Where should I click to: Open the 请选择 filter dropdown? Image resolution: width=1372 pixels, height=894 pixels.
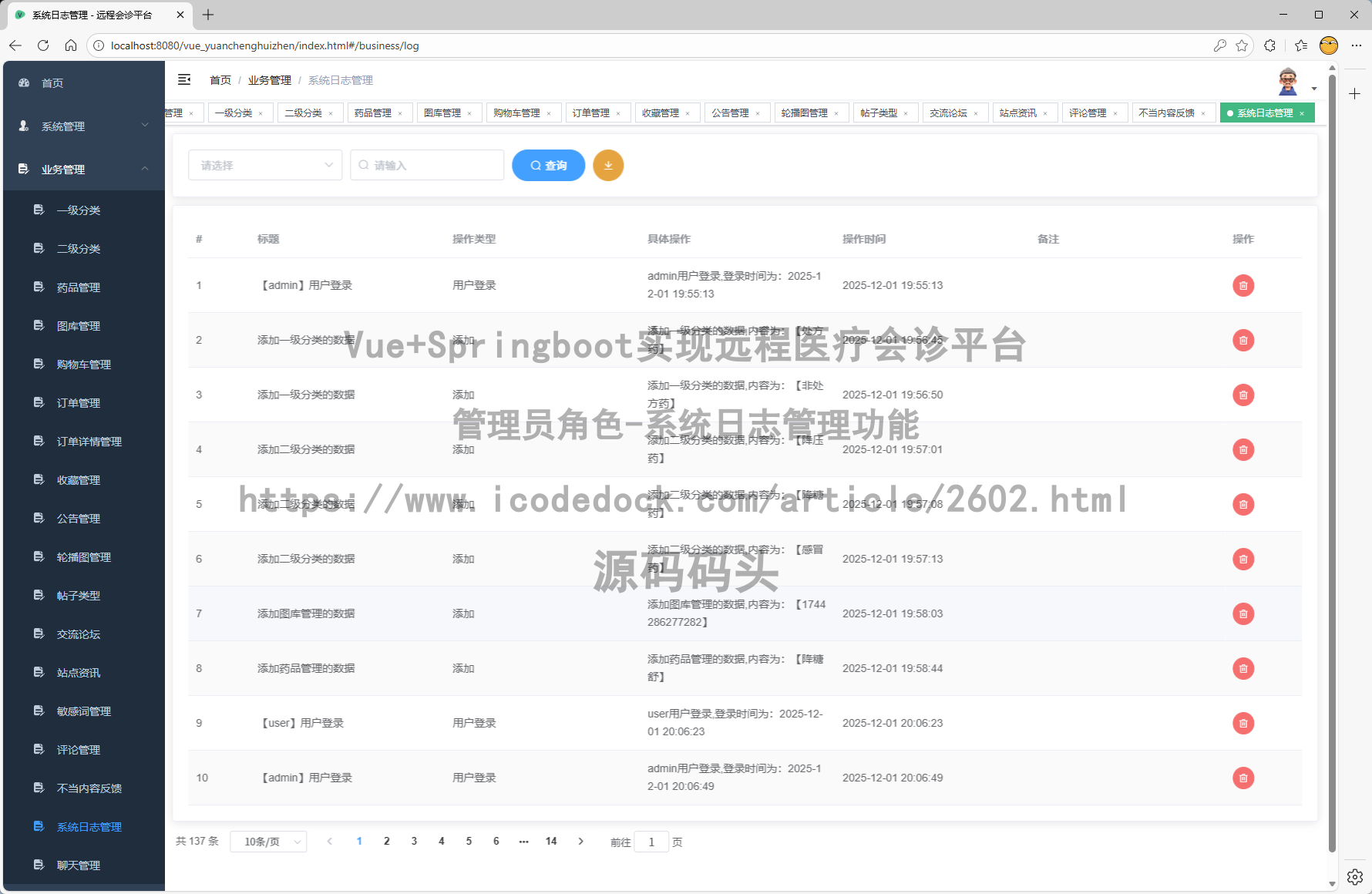265,165
